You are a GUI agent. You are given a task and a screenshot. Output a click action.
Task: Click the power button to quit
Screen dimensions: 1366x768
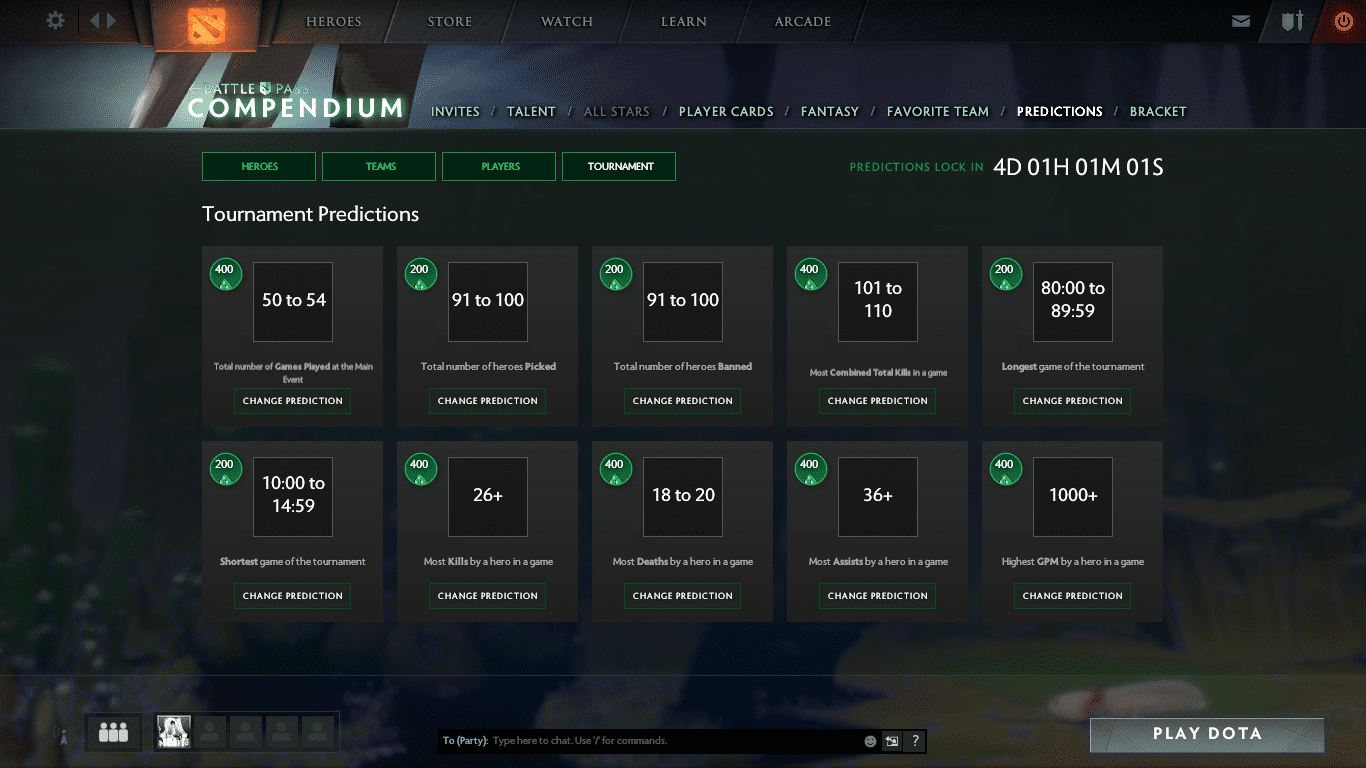click(x=1342, y=20)
